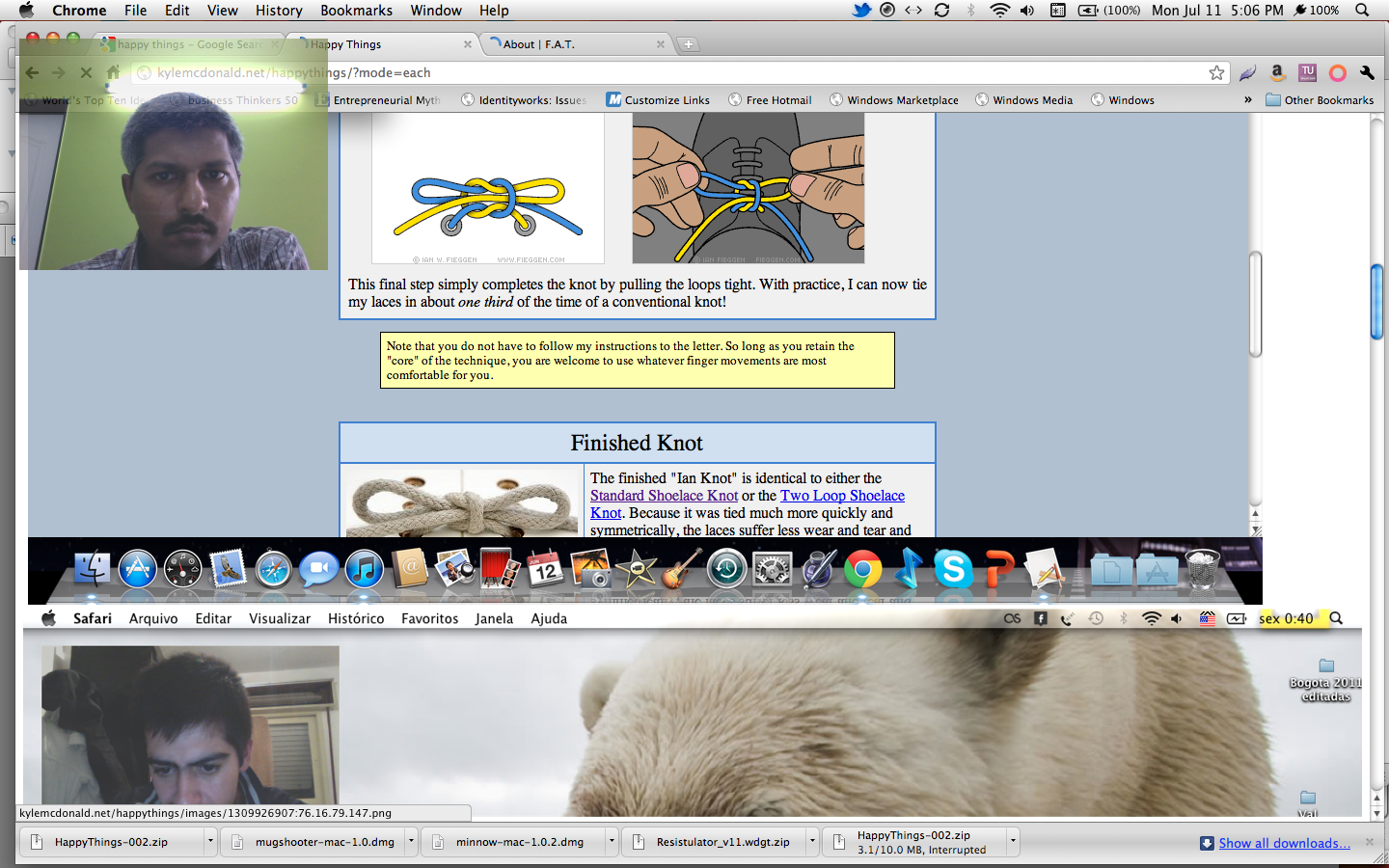Click the purple TU extension icon
The width and height of the screenshot is (1389, 868).
1308,72
